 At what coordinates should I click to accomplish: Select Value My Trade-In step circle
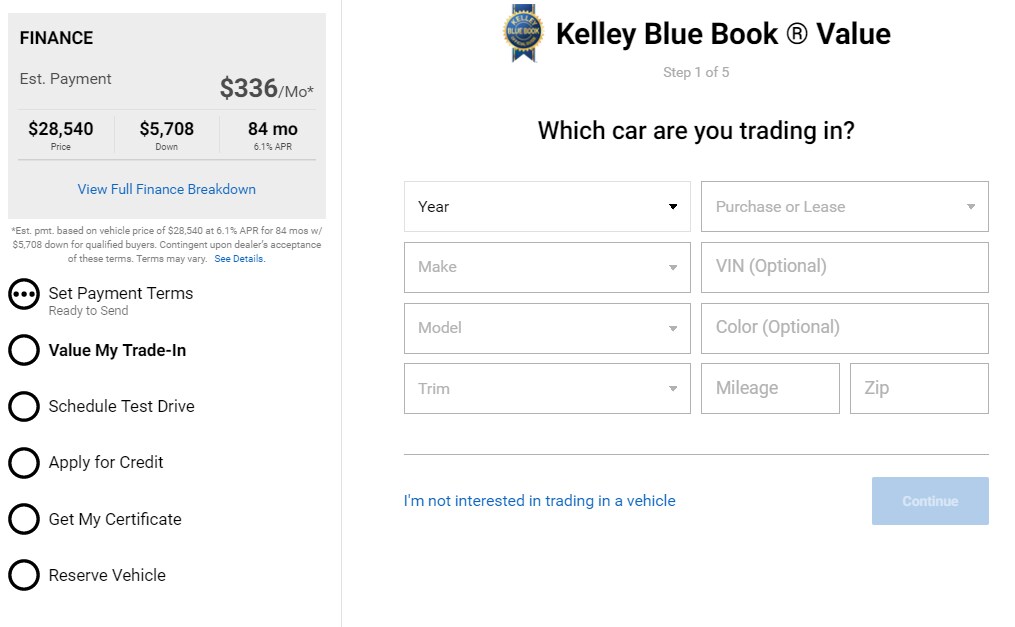[x=24, y=350]
